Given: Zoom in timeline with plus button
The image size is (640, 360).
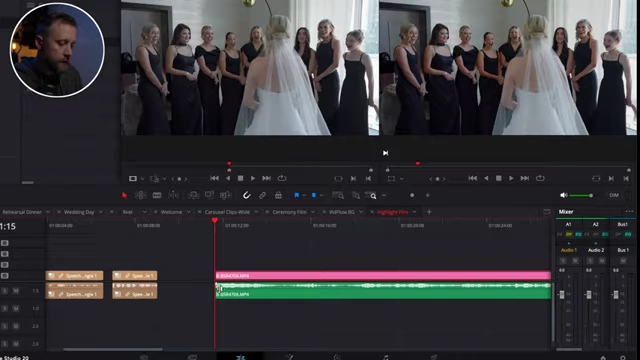Looking at the screenshot, I should (x=428, y=195).
